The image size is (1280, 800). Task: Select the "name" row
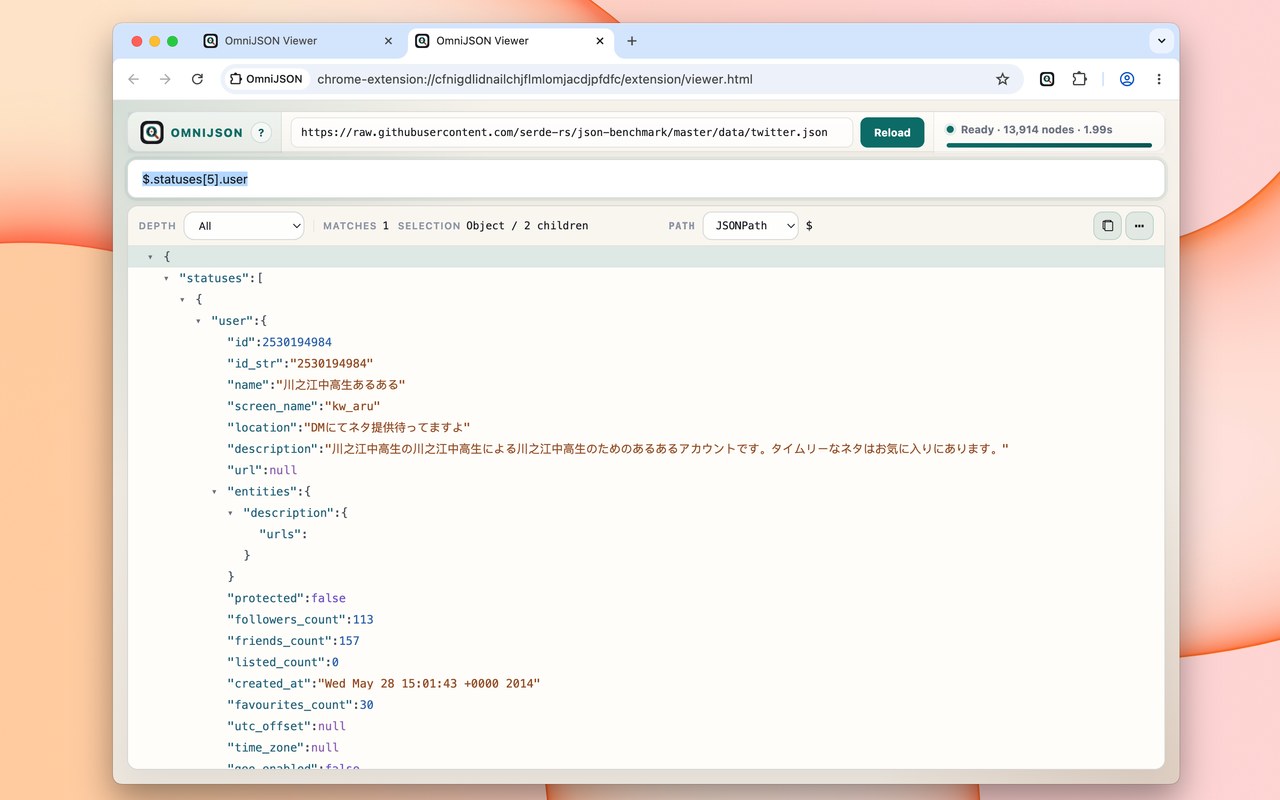(x=646, y=385)
